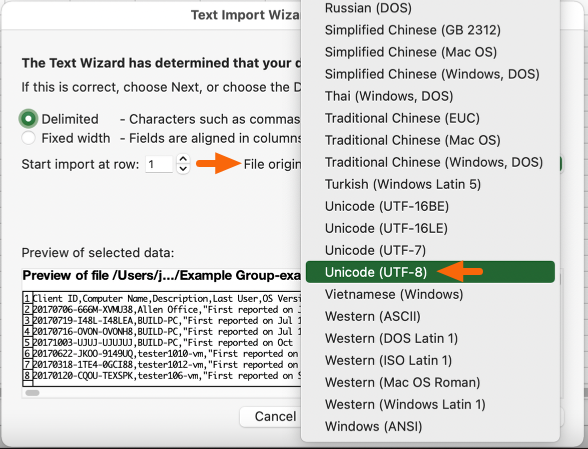Choose Western (ISO Latin 1) encoding

coord(430,360)
